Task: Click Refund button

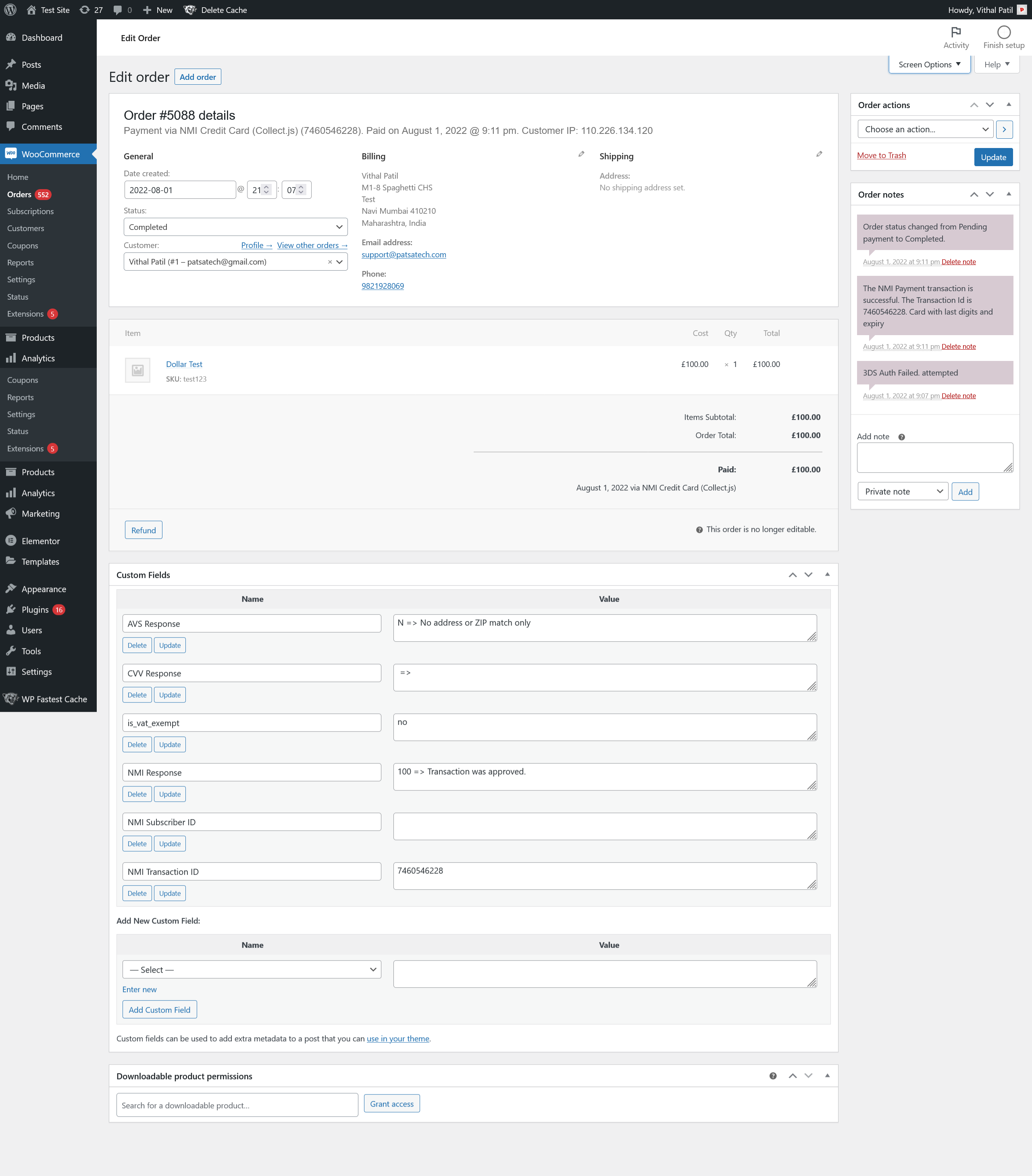Action: pyautogui.click(x=144, y=530)
